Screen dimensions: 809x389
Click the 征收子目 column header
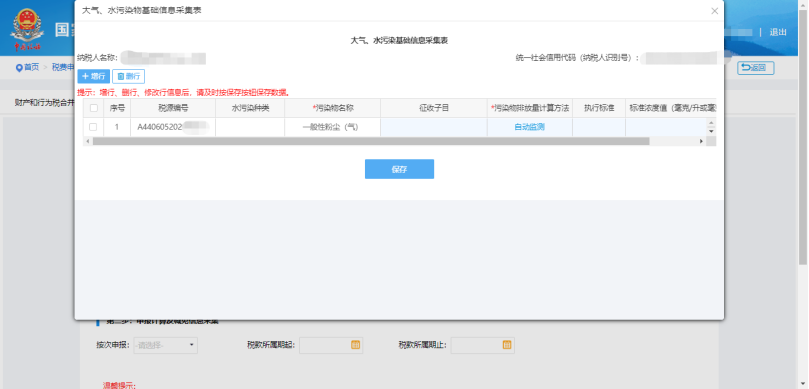point(433,108)
